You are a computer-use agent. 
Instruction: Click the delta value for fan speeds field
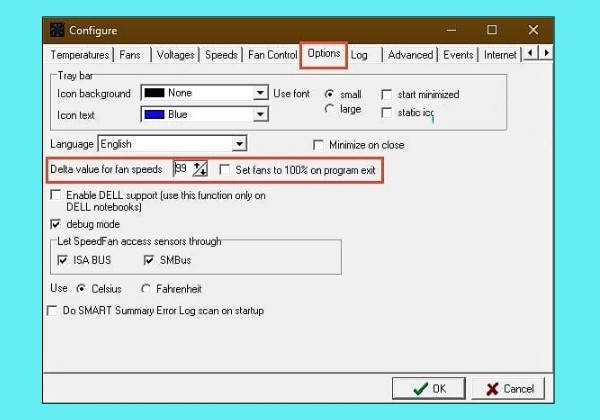(x=183, y=168)
